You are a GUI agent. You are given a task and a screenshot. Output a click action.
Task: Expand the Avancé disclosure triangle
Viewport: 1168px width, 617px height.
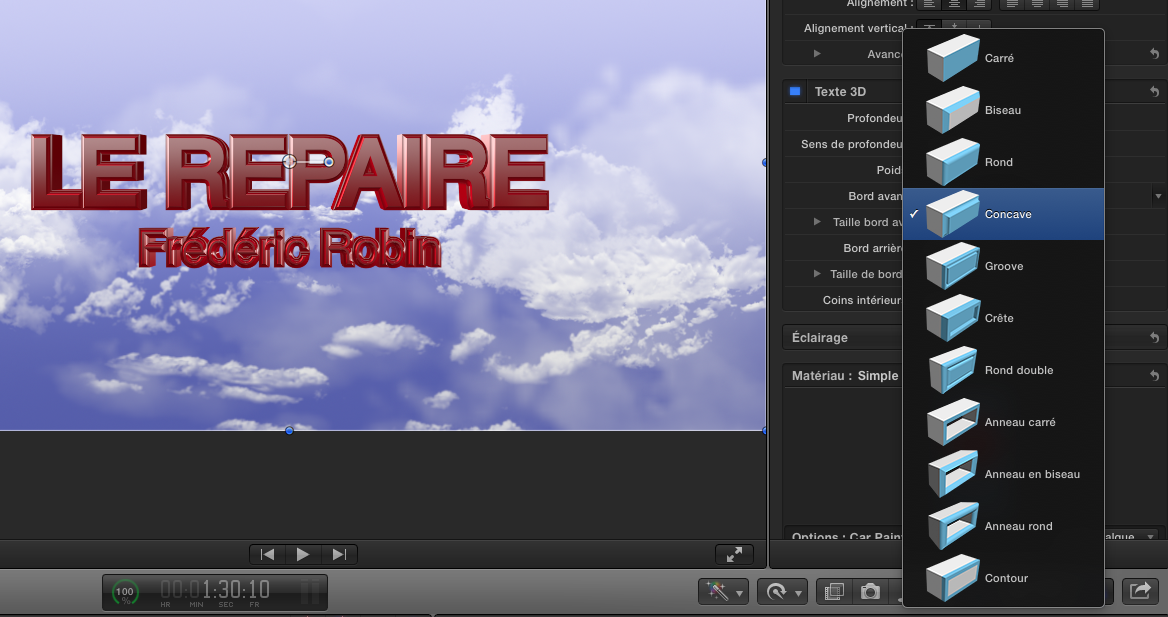pos(817,54)
